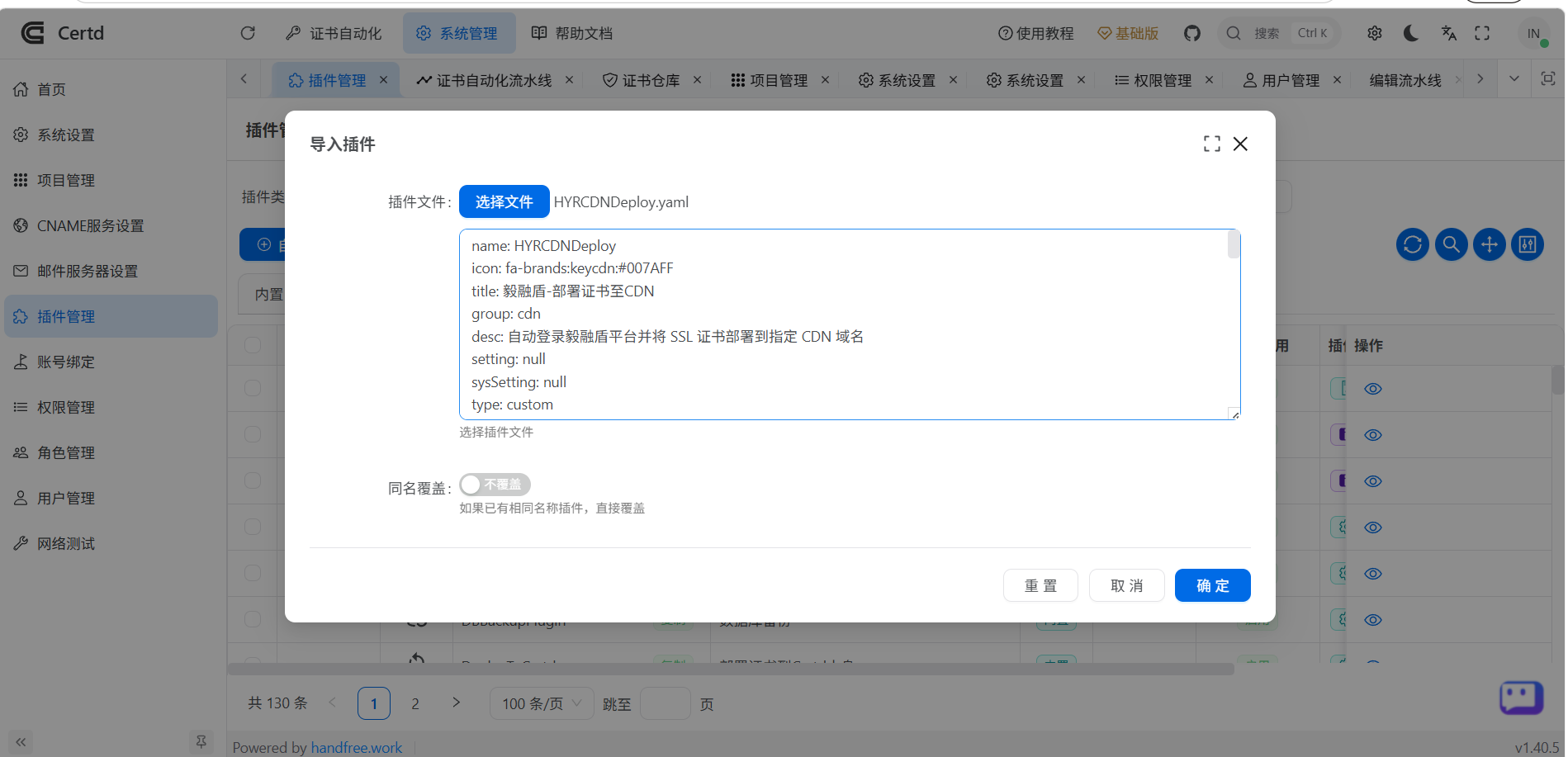This screenshot has height=757, width=1568.
Task: Close the 证书自动化流水线 tab
Action: [x=569, y=80]
